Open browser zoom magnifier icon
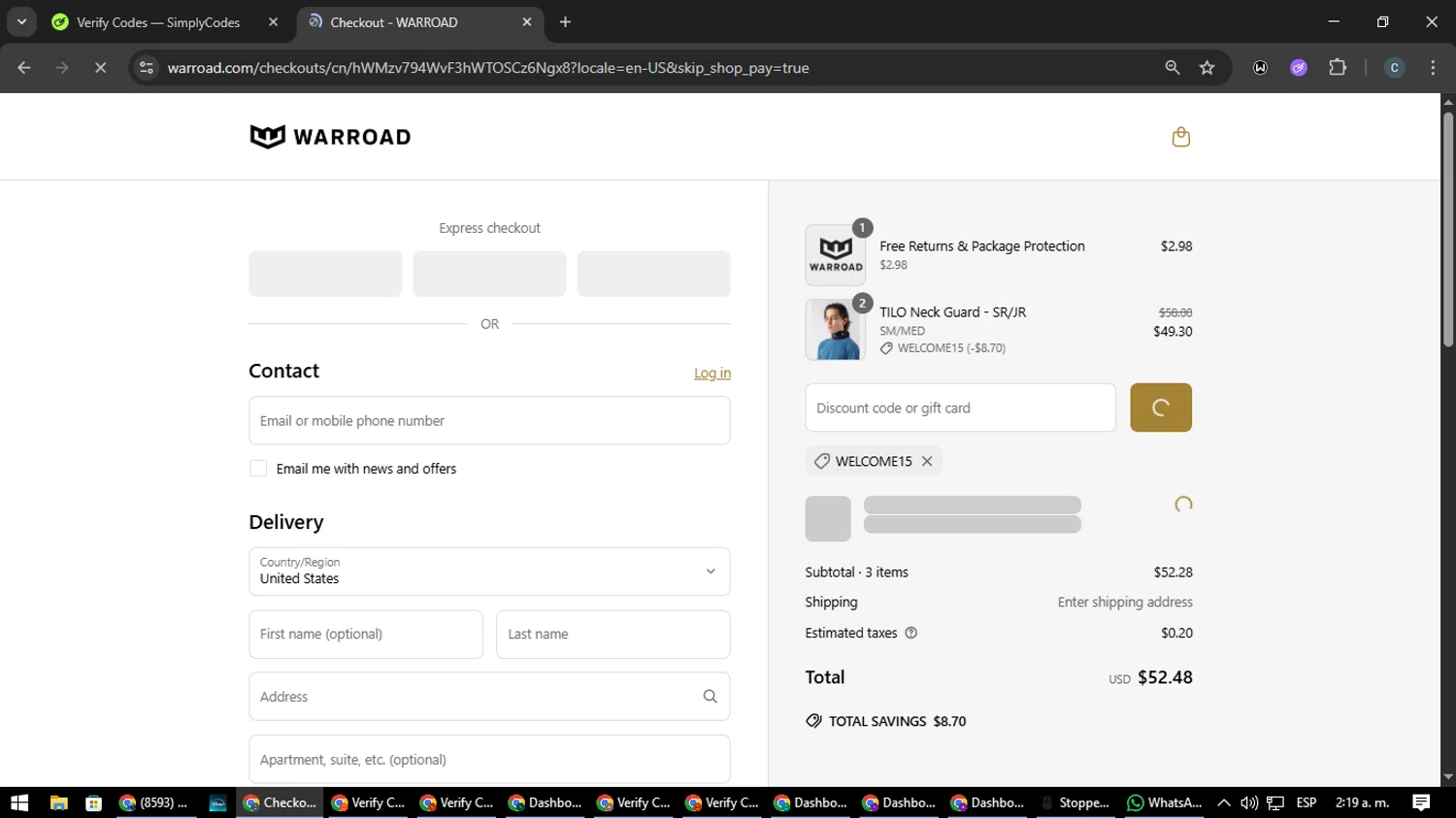Screen dimensions: 1456x818 1173,68
